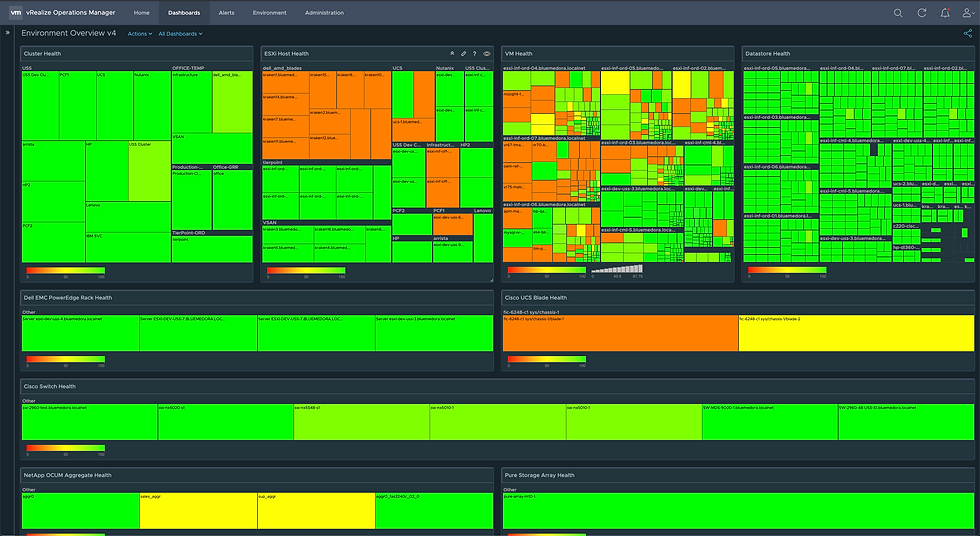Select the kraken7 host cell
Viewport: 980px width, 536px height.
click(x=286, y=127)
